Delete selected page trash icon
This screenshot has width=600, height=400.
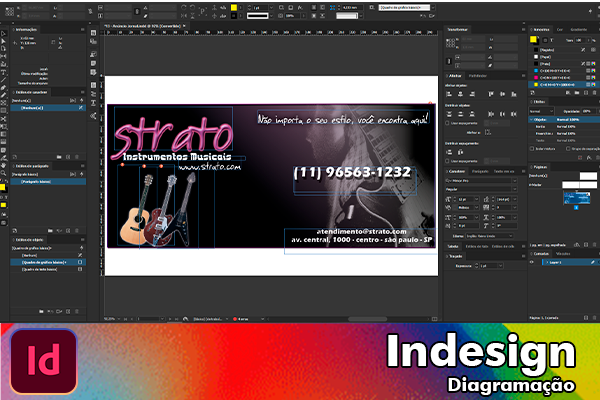coord(594,245)
